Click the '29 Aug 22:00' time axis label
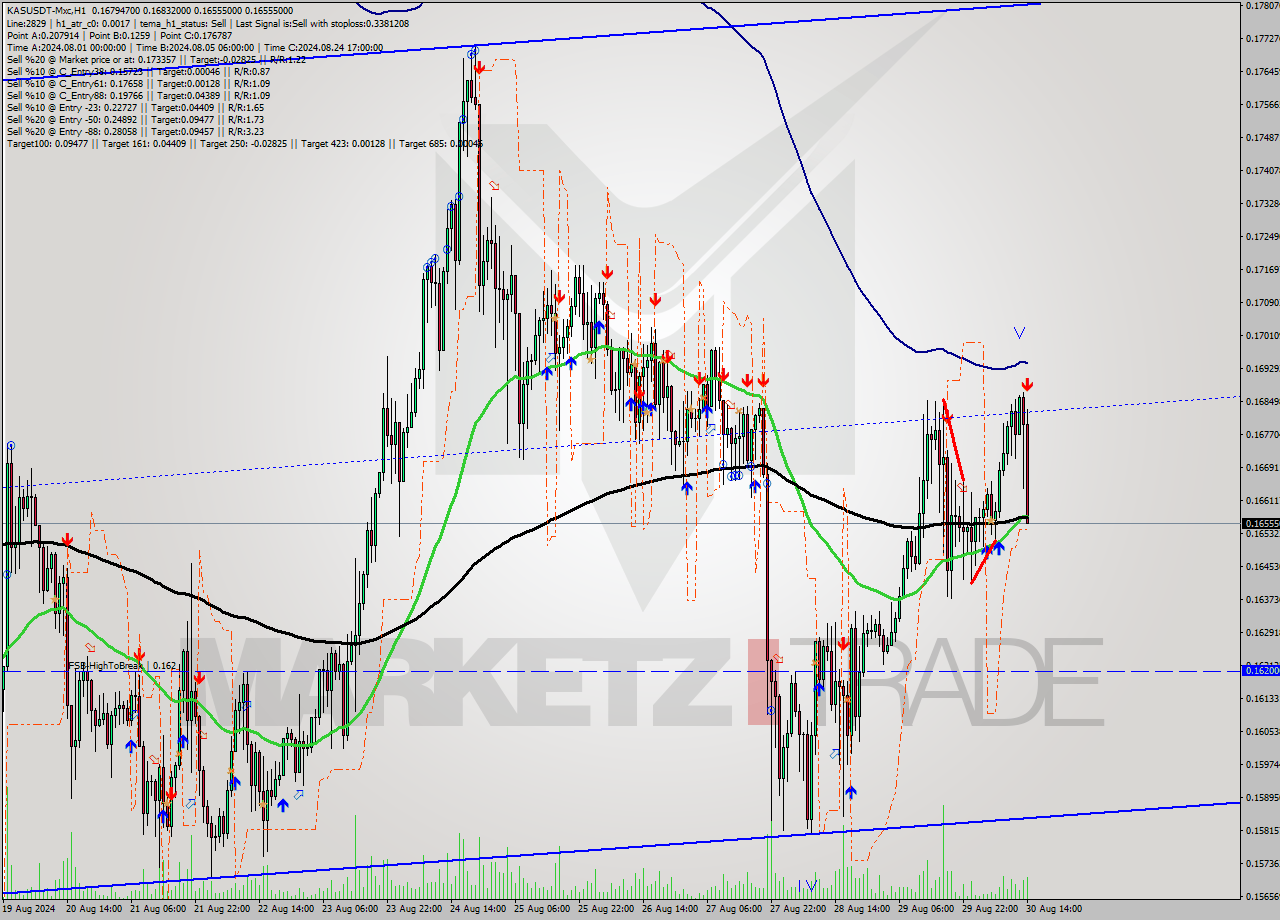 [989, 909]
